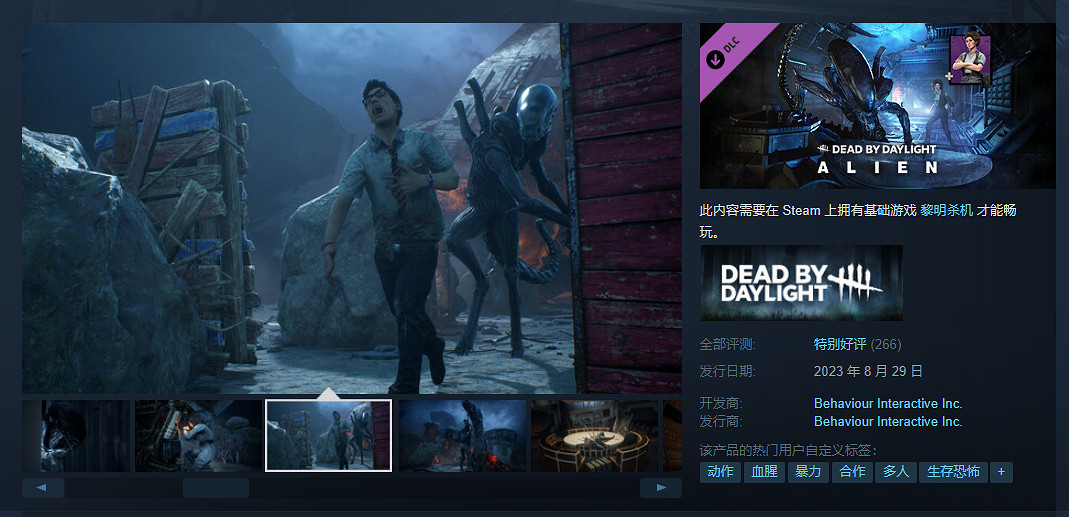Select the circular control room thumbnail
The height and width of the screenshot is (517, 1069).
pyautogui.click(x=594, y=436)
